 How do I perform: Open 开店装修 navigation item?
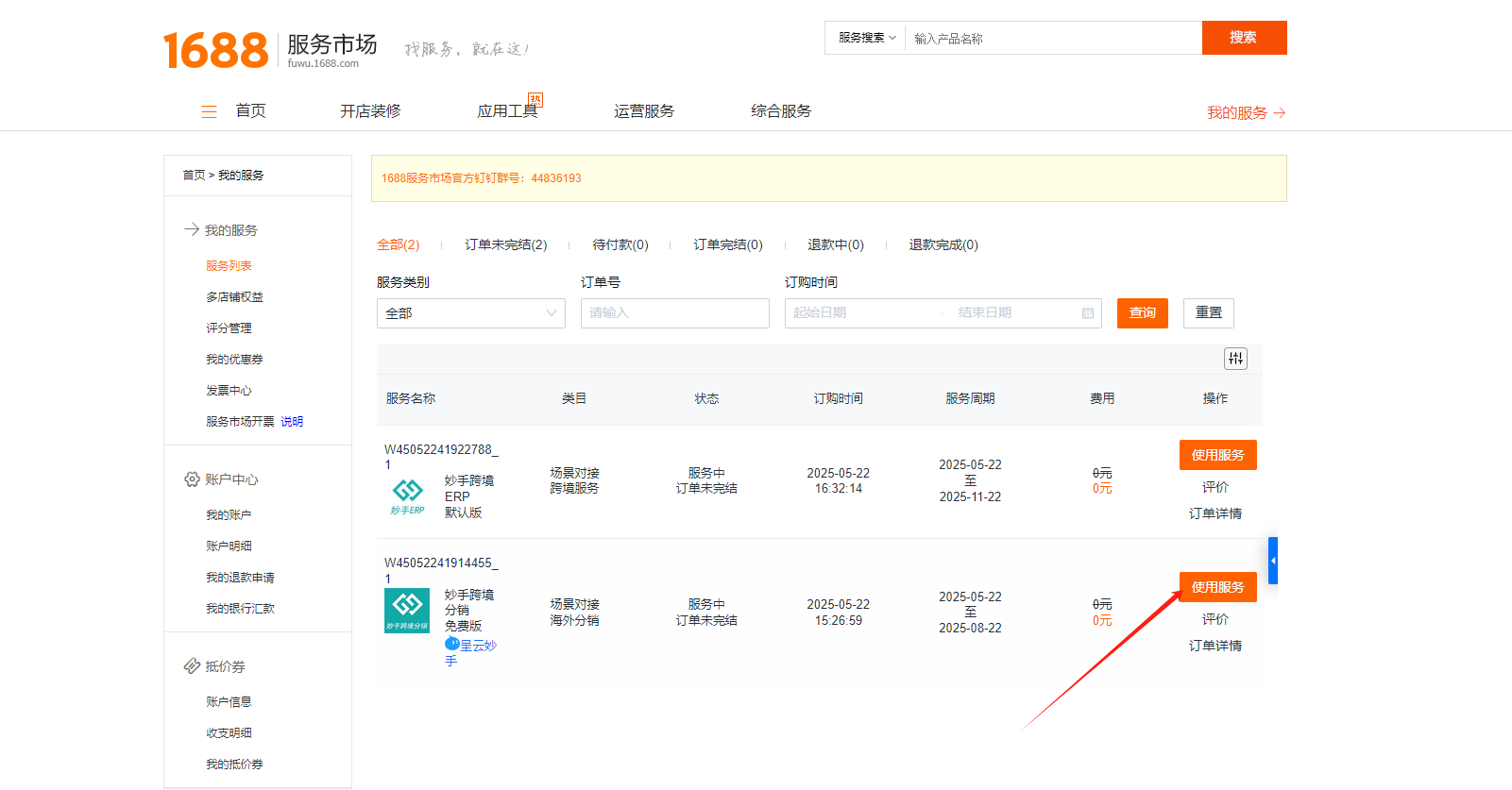[x=371, y=111]
